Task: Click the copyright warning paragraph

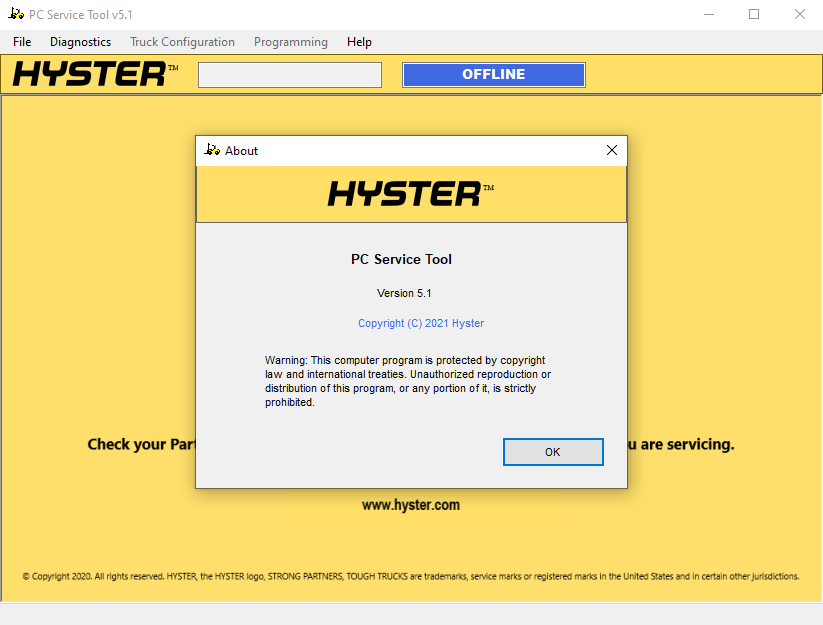Action: 408,382
